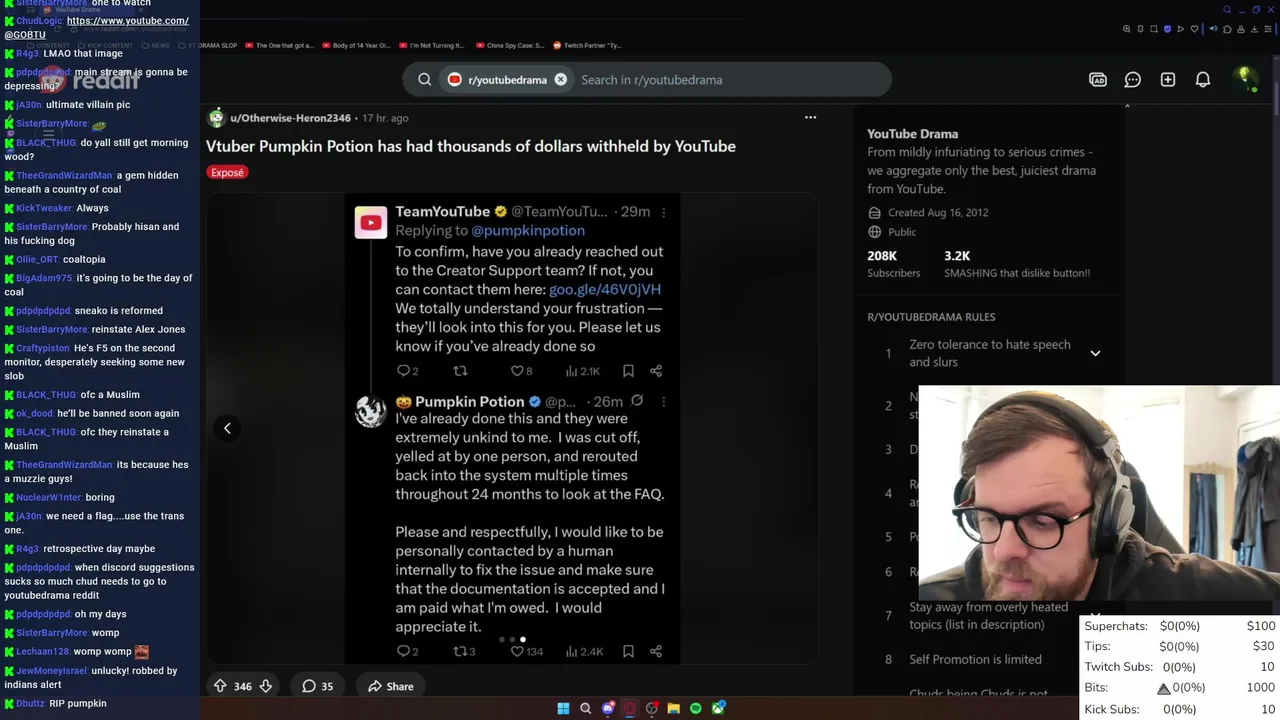Viewport: 1280px width, 720px height.
Task: Open user profile u/Otherwise-Heron2346
Action: point(290,118)
